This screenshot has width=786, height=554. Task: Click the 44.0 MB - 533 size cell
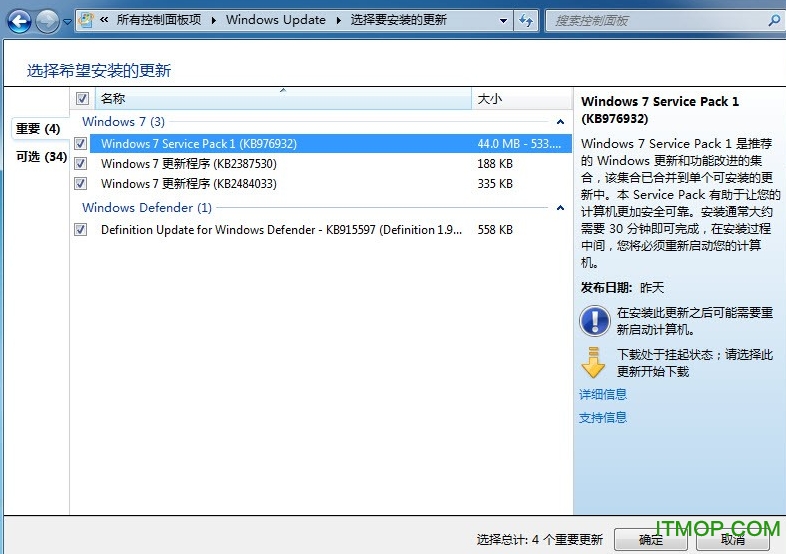519,144
